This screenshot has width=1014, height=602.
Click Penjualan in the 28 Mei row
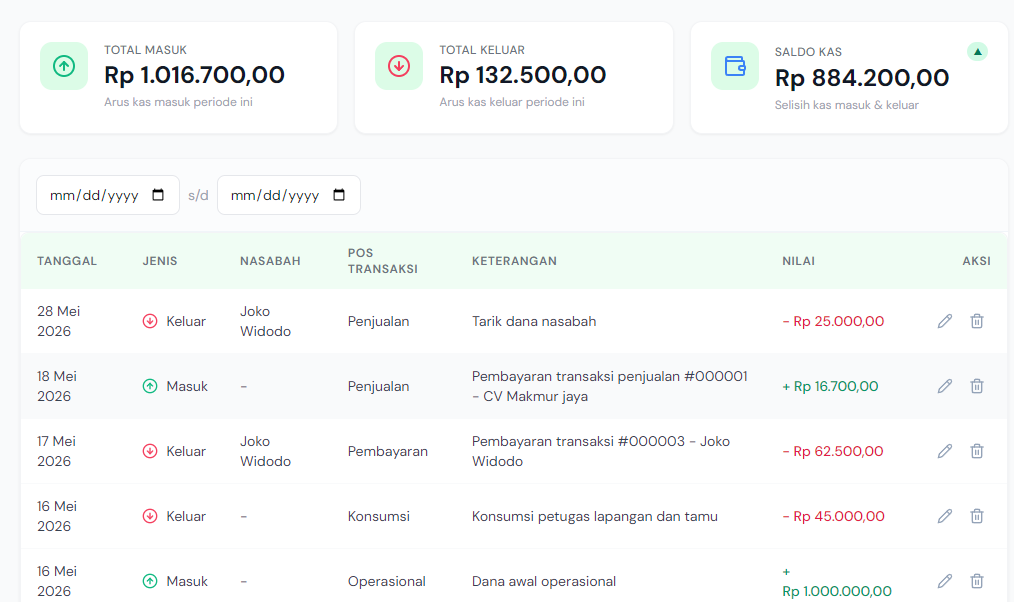click(x=378, y=321)
